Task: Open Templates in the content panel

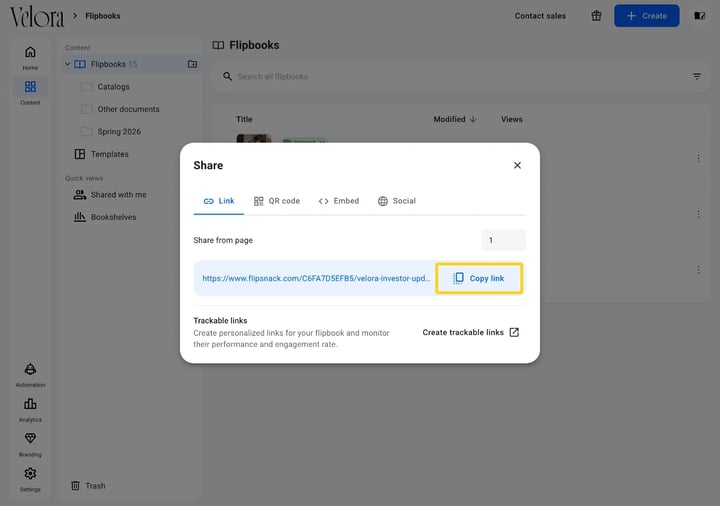Action: pyautogui.click(x=109, y=154)
